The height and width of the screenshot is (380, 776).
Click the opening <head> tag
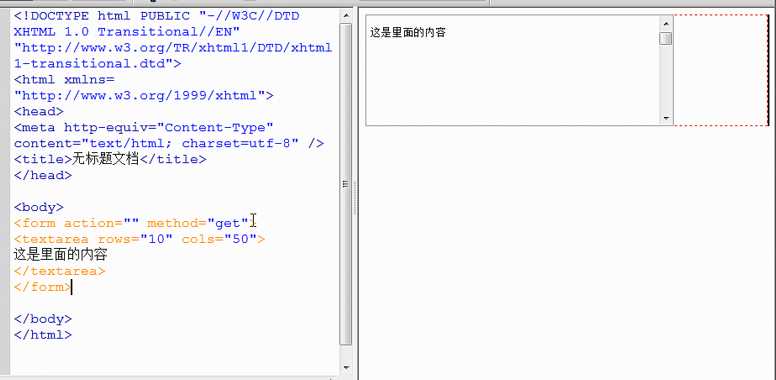pyautogui.click(x=39, y=111)
